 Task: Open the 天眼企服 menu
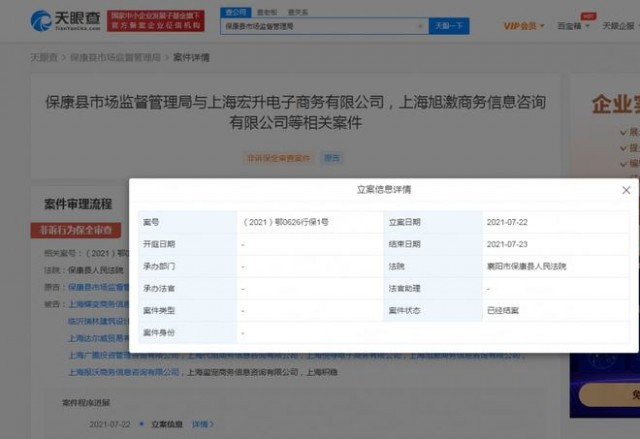click(618, 26)
